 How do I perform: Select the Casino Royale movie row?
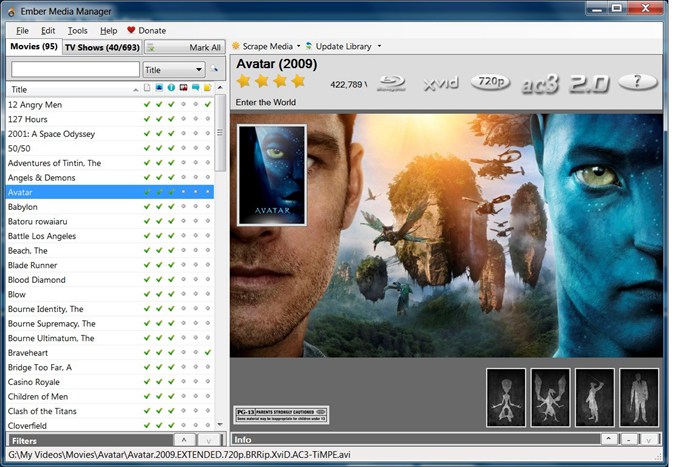point(110,382)
